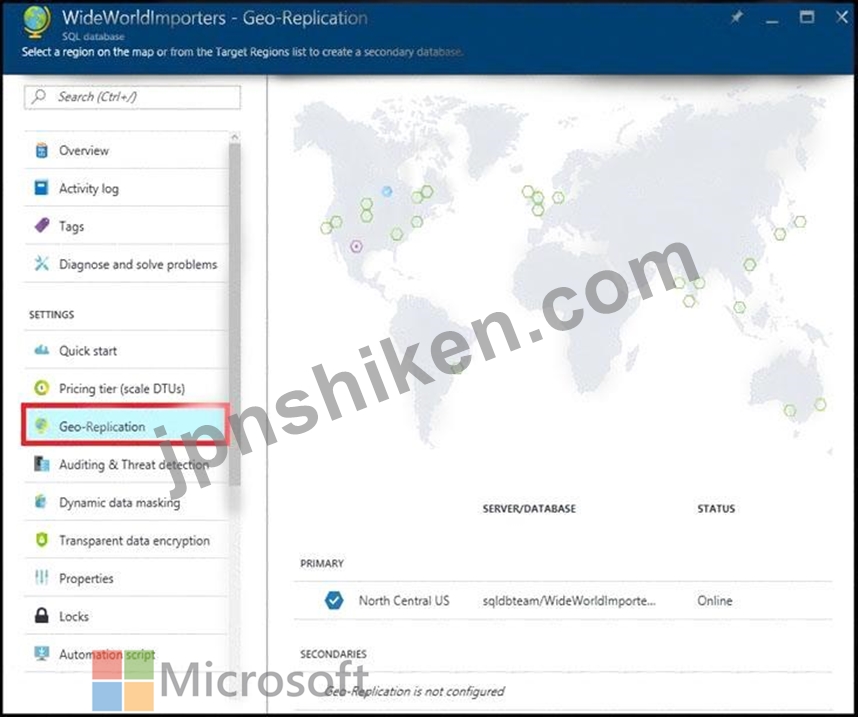The image size is (858, 717).
Task: Click the Locks padlock icon
Action: tap(42, 615)
